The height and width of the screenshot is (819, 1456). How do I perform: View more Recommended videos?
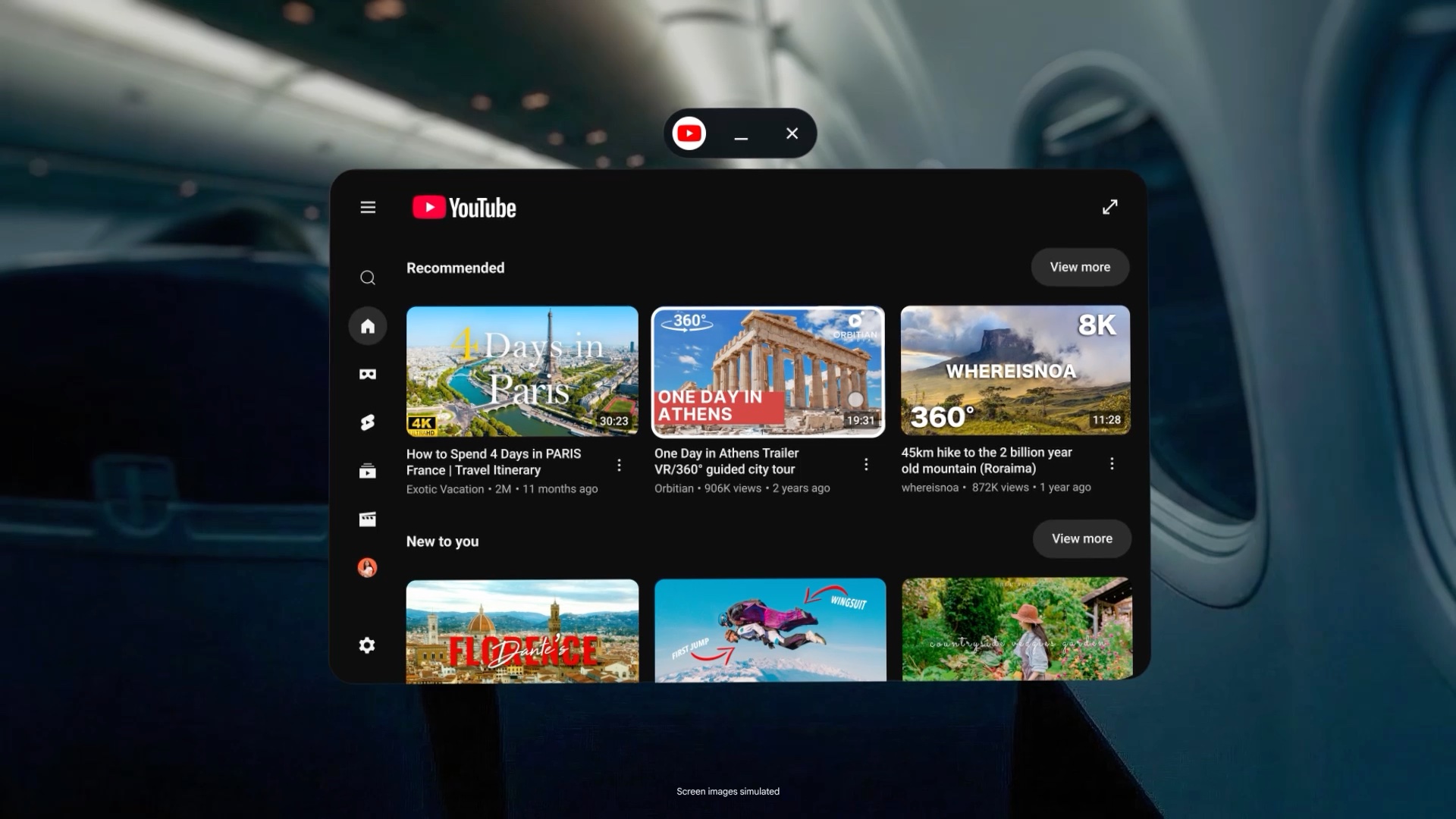[x=1080, y=267]
